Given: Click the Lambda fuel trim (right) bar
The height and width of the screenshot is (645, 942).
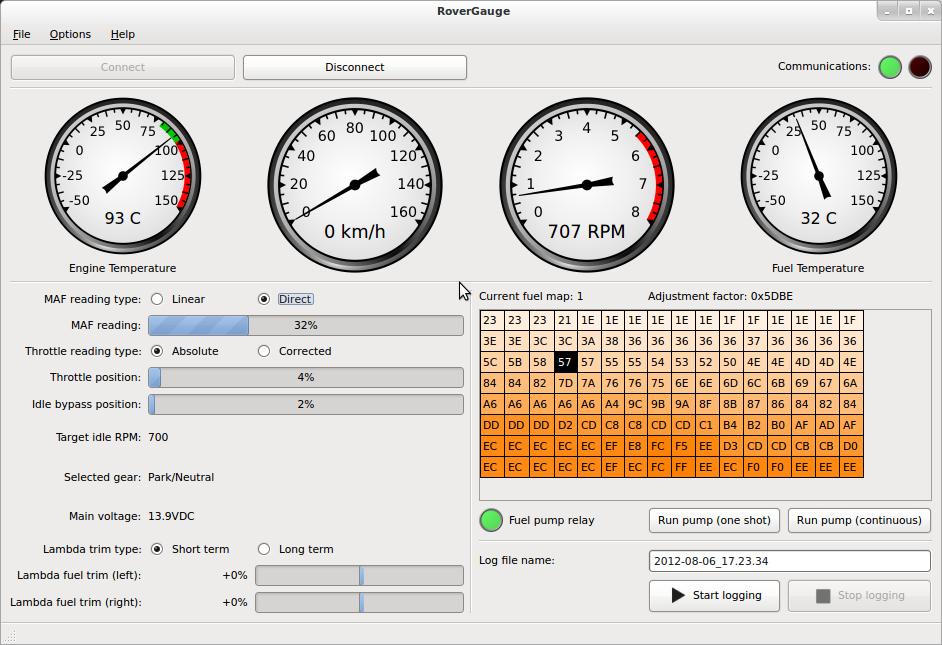Looking at the screenshot, I should [359, 602].
